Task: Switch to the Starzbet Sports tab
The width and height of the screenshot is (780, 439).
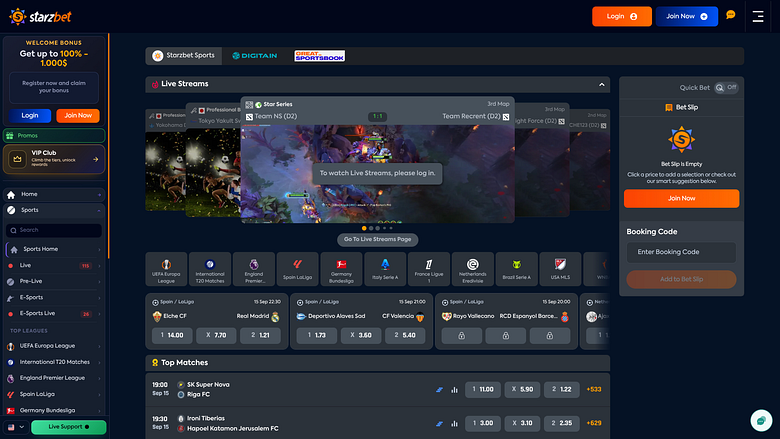Action: coord(184,56)
